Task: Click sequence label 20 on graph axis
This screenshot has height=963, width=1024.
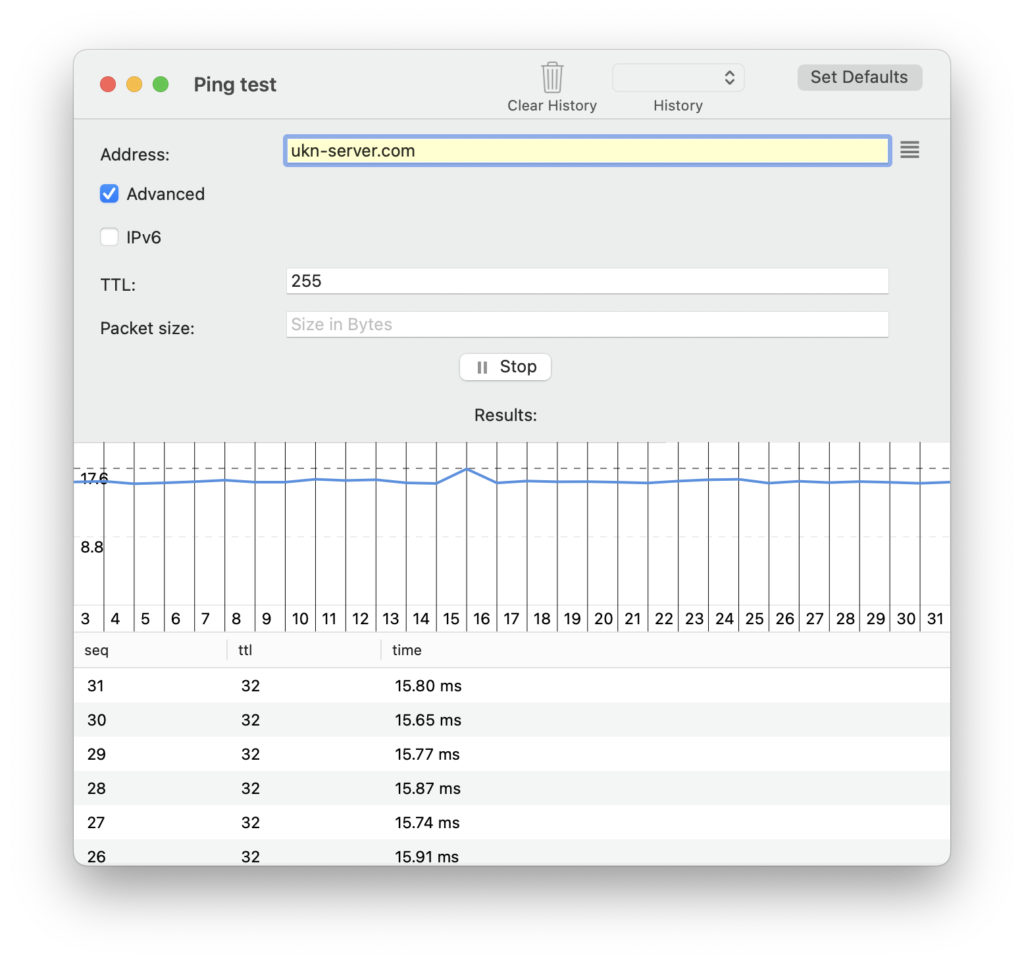Action: [603, 619]
